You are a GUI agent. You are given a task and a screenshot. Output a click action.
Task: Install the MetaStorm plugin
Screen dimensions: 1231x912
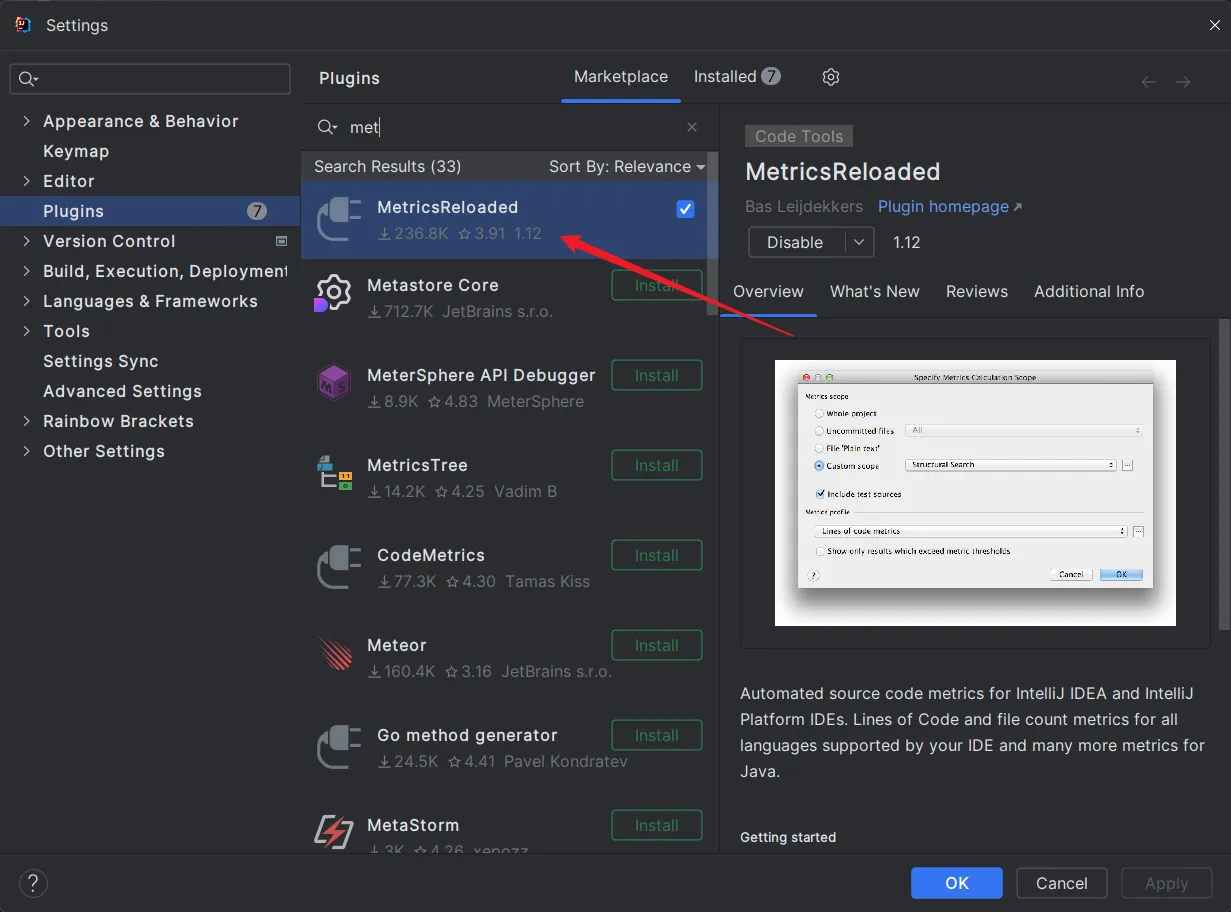[x=657, y=826]
